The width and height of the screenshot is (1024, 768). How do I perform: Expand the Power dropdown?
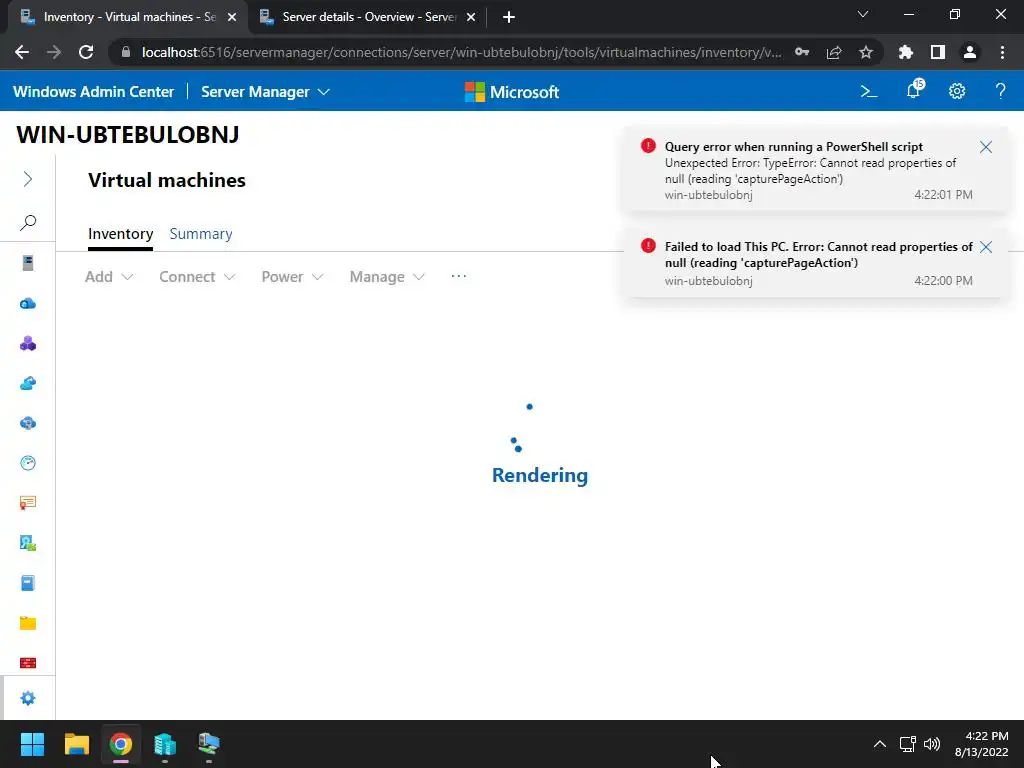pyautogui.click(x=292, y=277)
